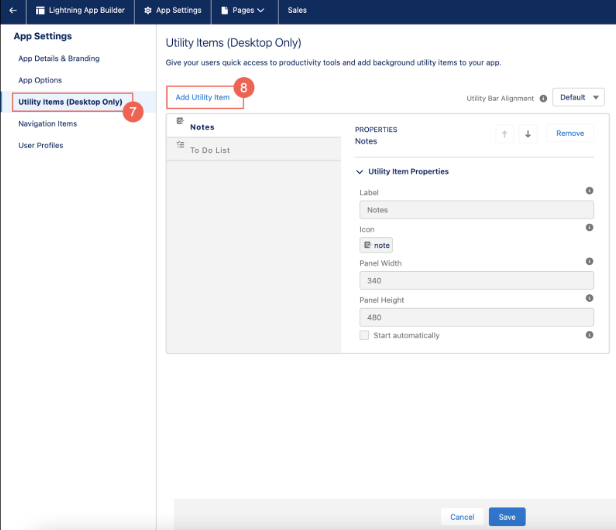Open Lightning App Builder tab
Image resolution: width=616 pixels, height=530 pixels.
pyautogui.click(x=80, y=11)
